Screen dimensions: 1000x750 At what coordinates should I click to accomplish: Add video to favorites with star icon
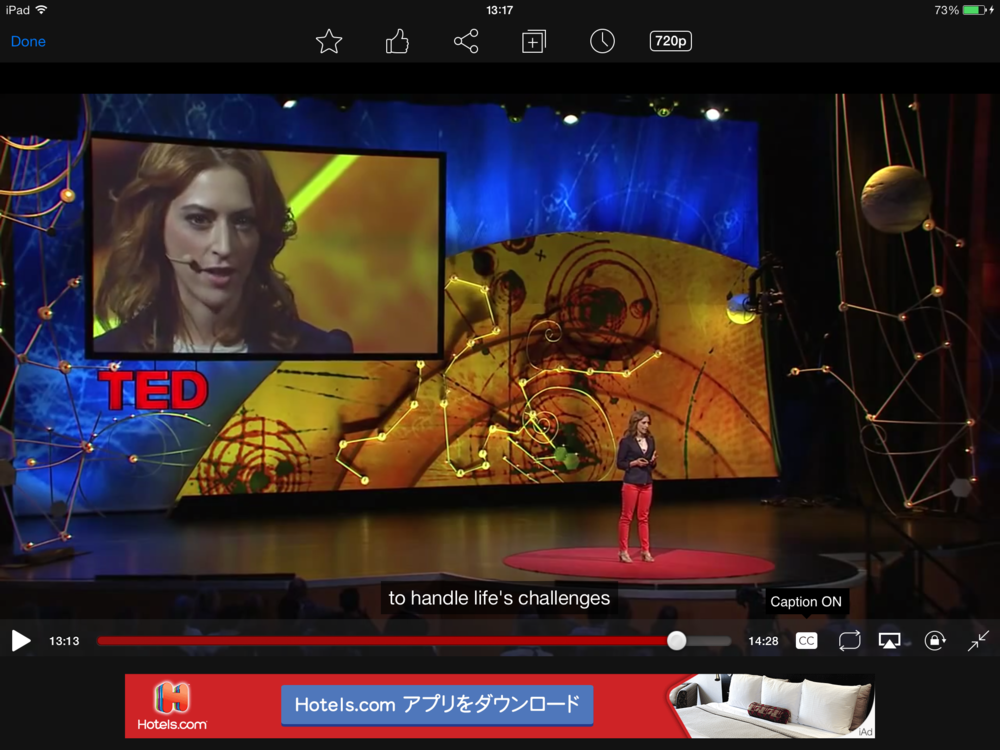click(x=329, y=41)
